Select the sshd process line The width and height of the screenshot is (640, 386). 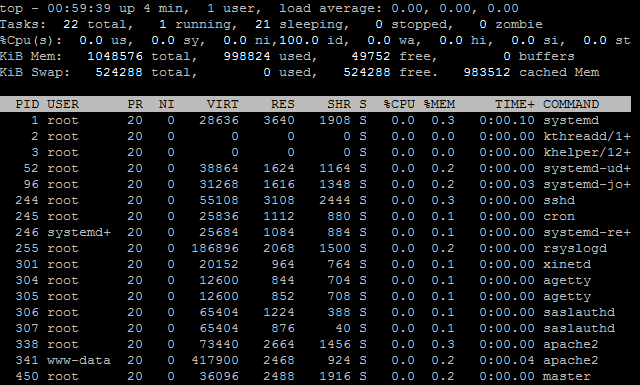point(315,200)
